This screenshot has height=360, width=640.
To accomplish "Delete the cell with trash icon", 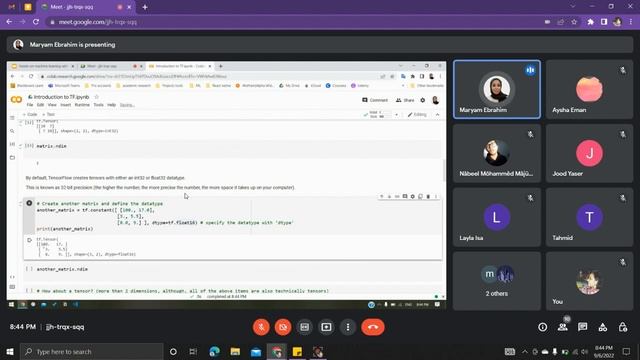I will (x=428, y=197).
